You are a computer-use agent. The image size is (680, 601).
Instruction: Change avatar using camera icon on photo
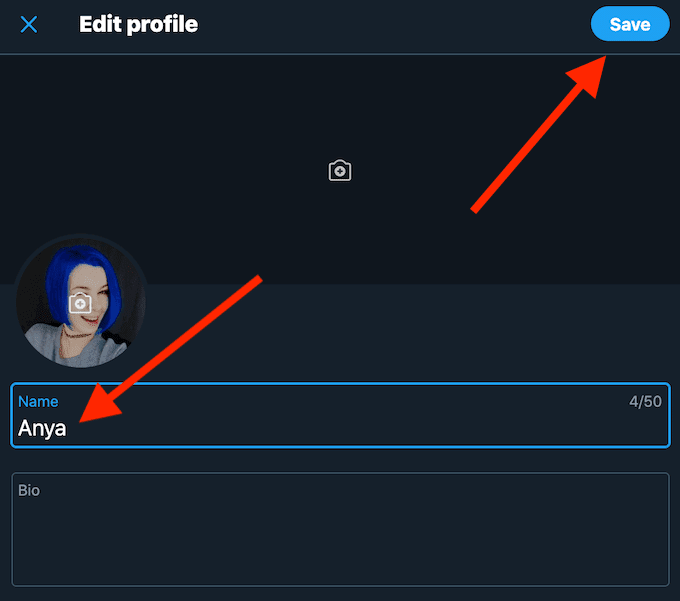pos(80,302)
